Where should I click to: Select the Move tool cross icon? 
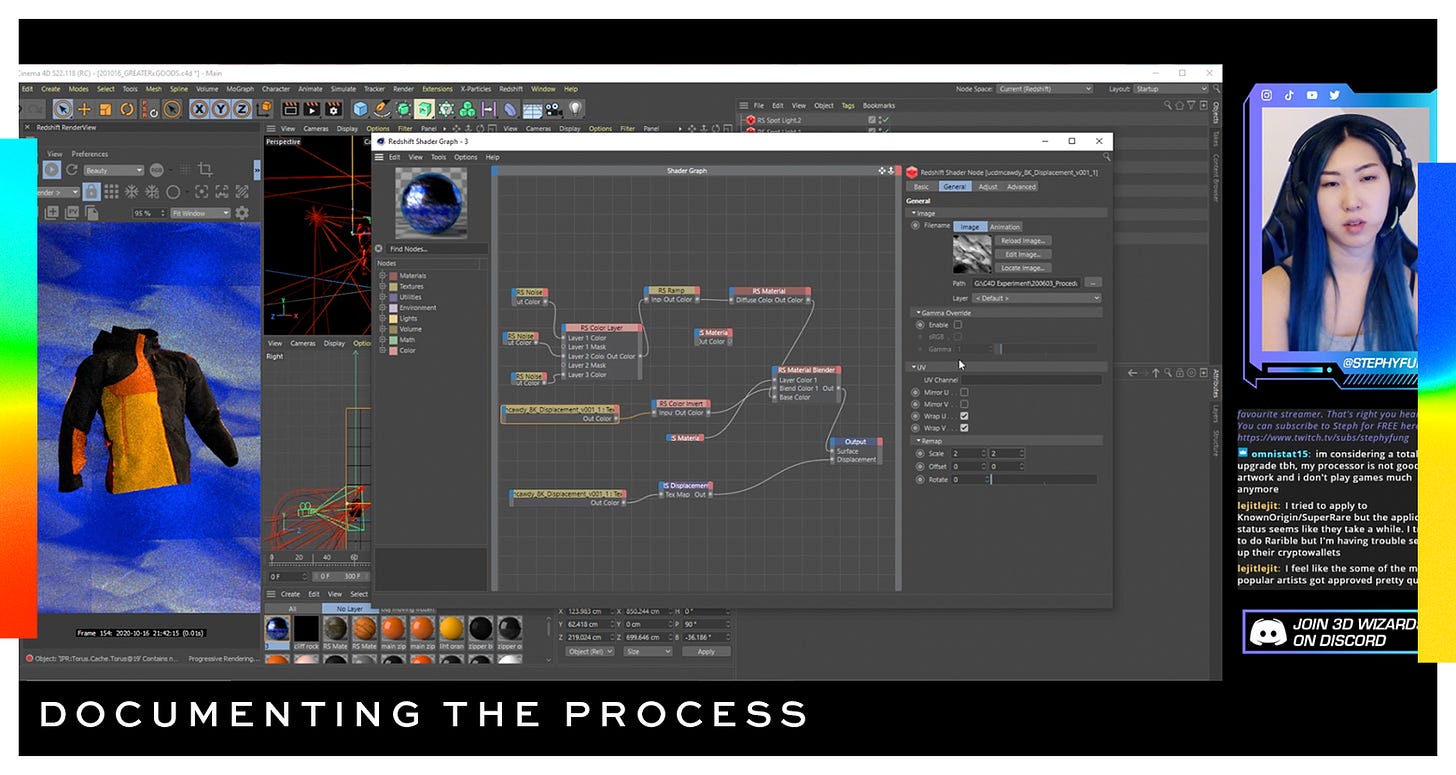pyautogui.click(x=84, y=109)
